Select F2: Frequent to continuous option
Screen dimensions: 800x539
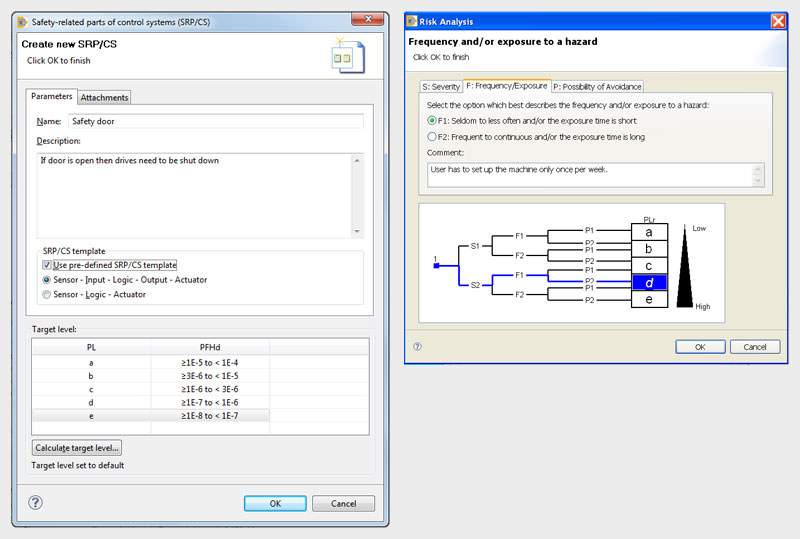point(432,137)
